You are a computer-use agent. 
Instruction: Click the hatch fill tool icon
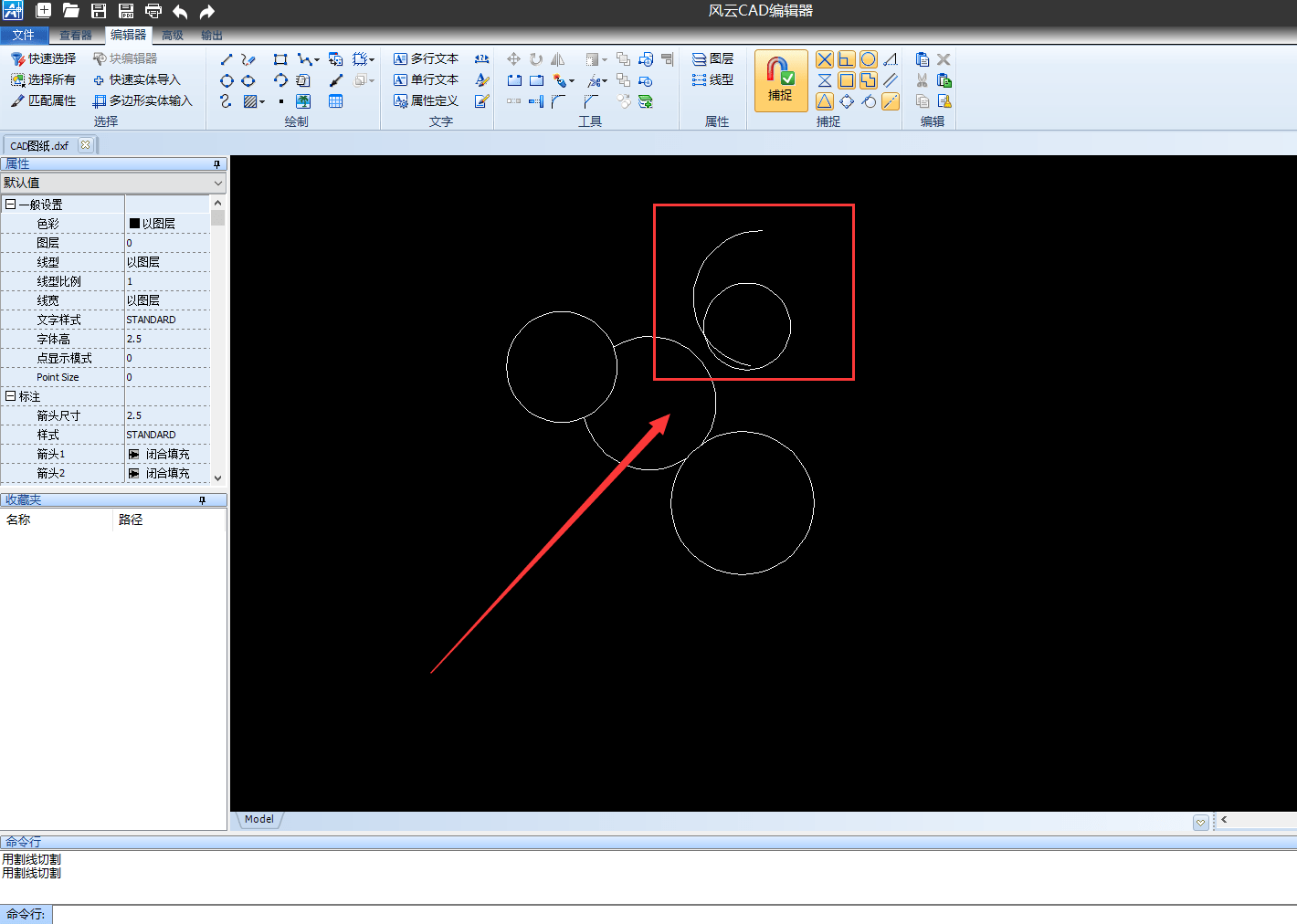pyautogui.click(x=251, y=101)
